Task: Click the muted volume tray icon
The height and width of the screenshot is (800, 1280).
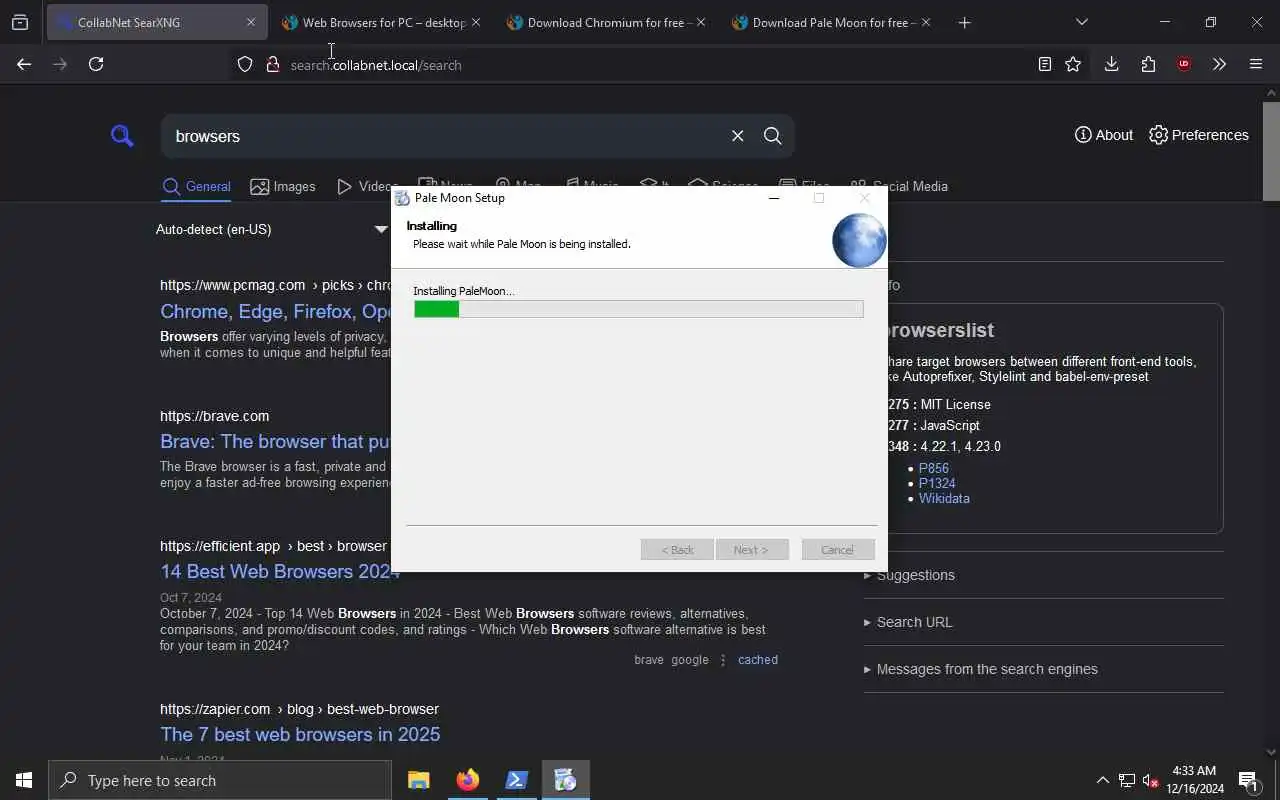Action: 1150,780
